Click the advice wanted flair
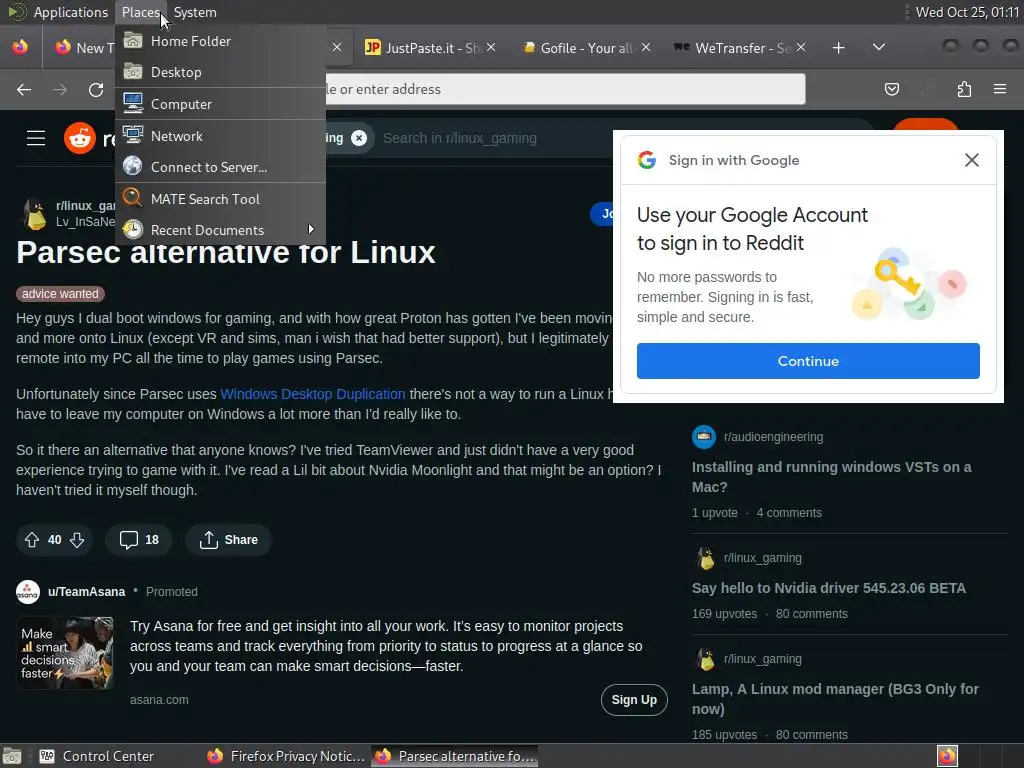This screenshot has width=1024, height=768. (x=60, y=294)
